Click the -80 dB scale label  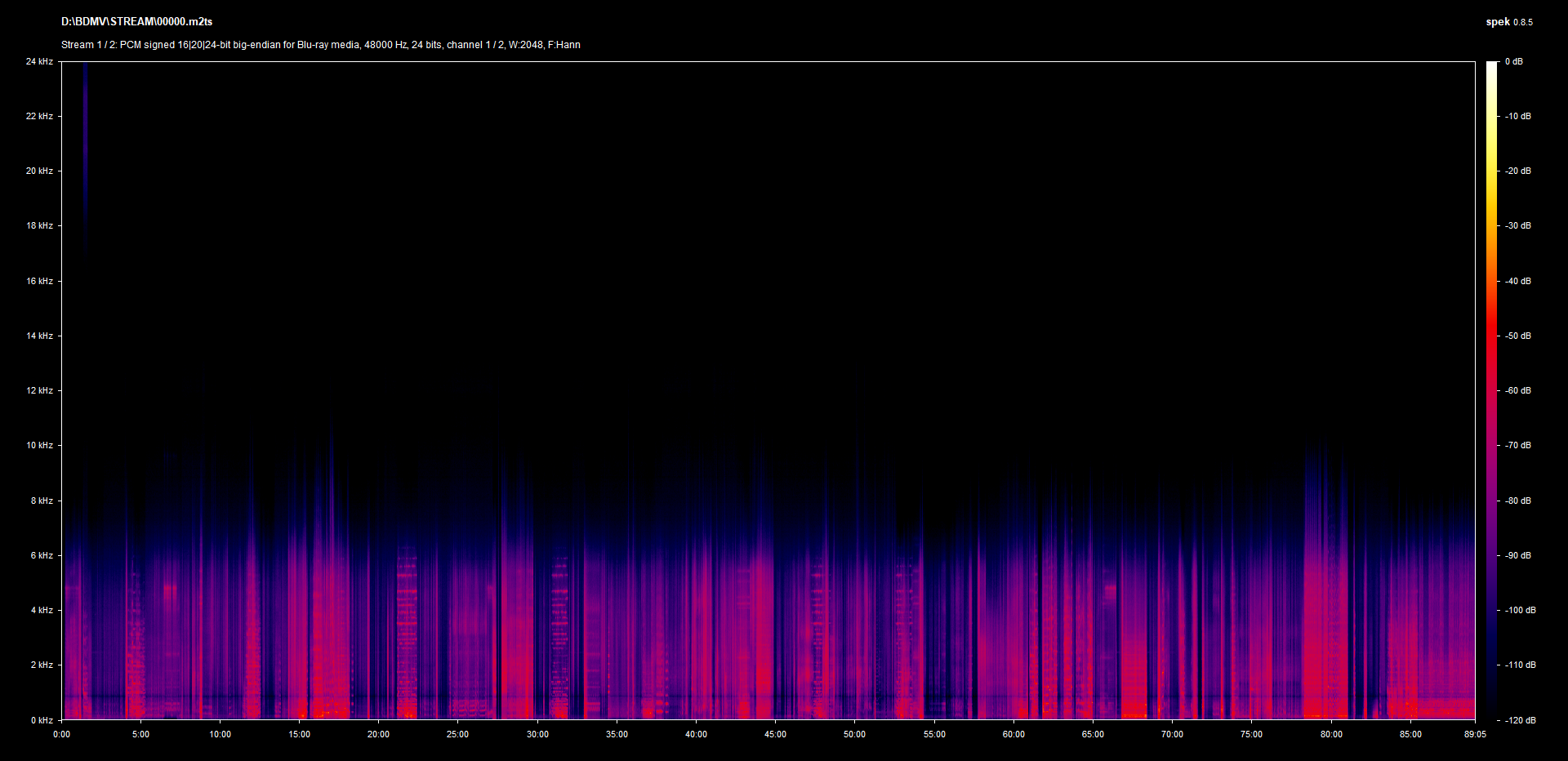pos(1517,501)
